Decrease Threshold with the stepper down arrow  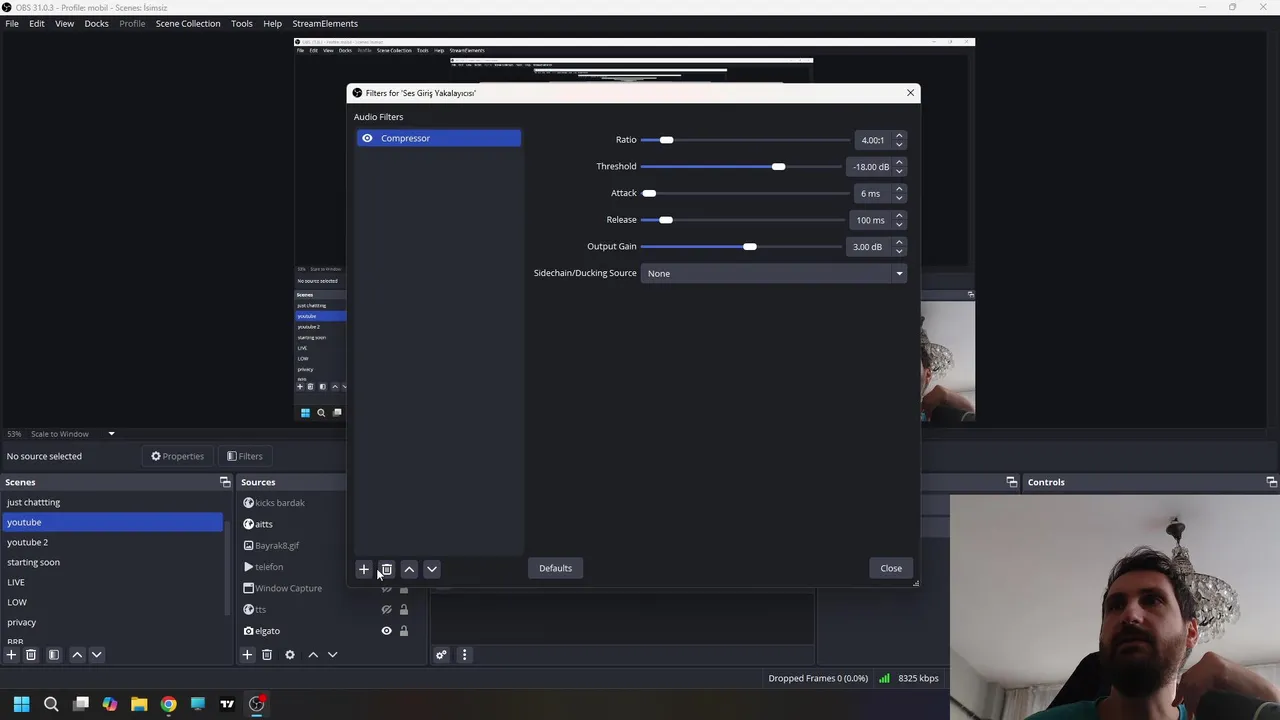point(899,171)
